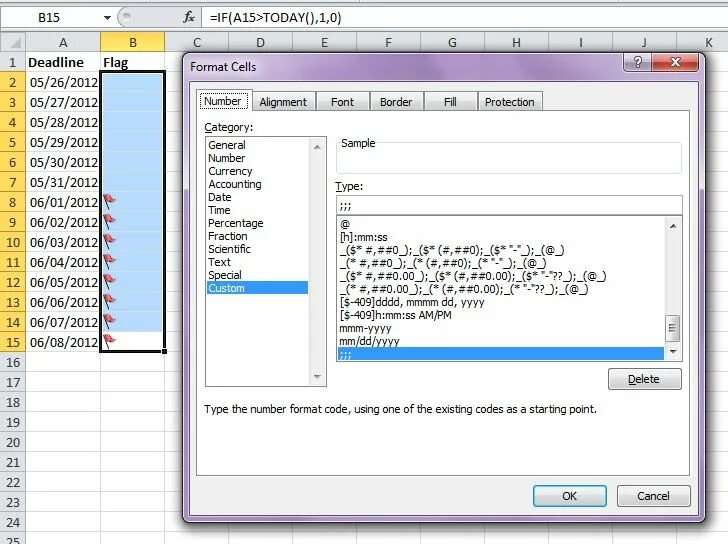This screenshot has height=544, width=728.
Task: Click the Flag header cell
Action: (132, 62)
